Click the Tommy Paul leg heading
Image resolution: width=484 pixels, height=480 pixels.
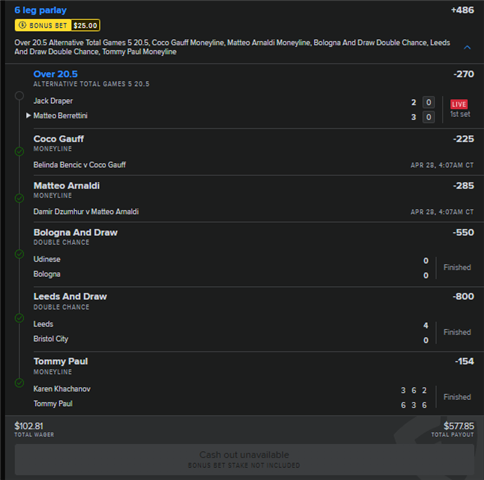coord(61,361)
